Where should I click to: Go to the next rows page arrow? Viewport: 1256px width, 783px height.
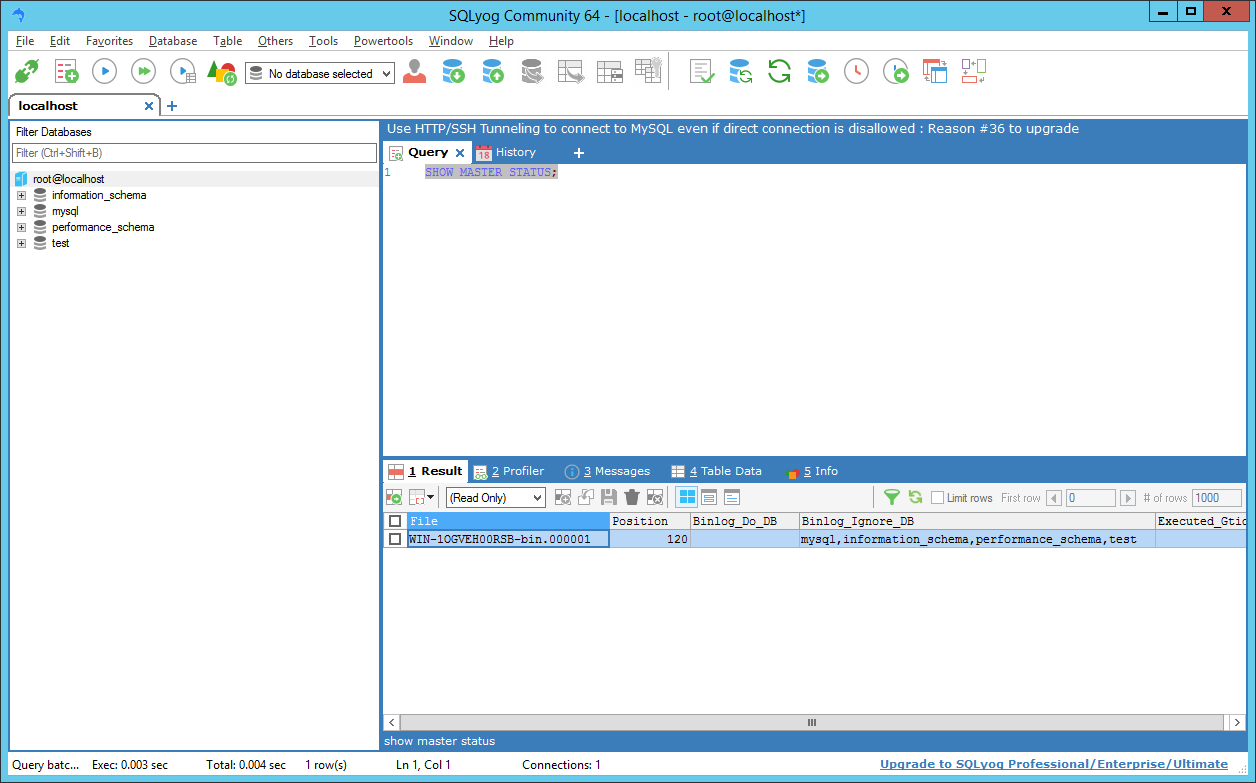click(x=1128, y=498)
